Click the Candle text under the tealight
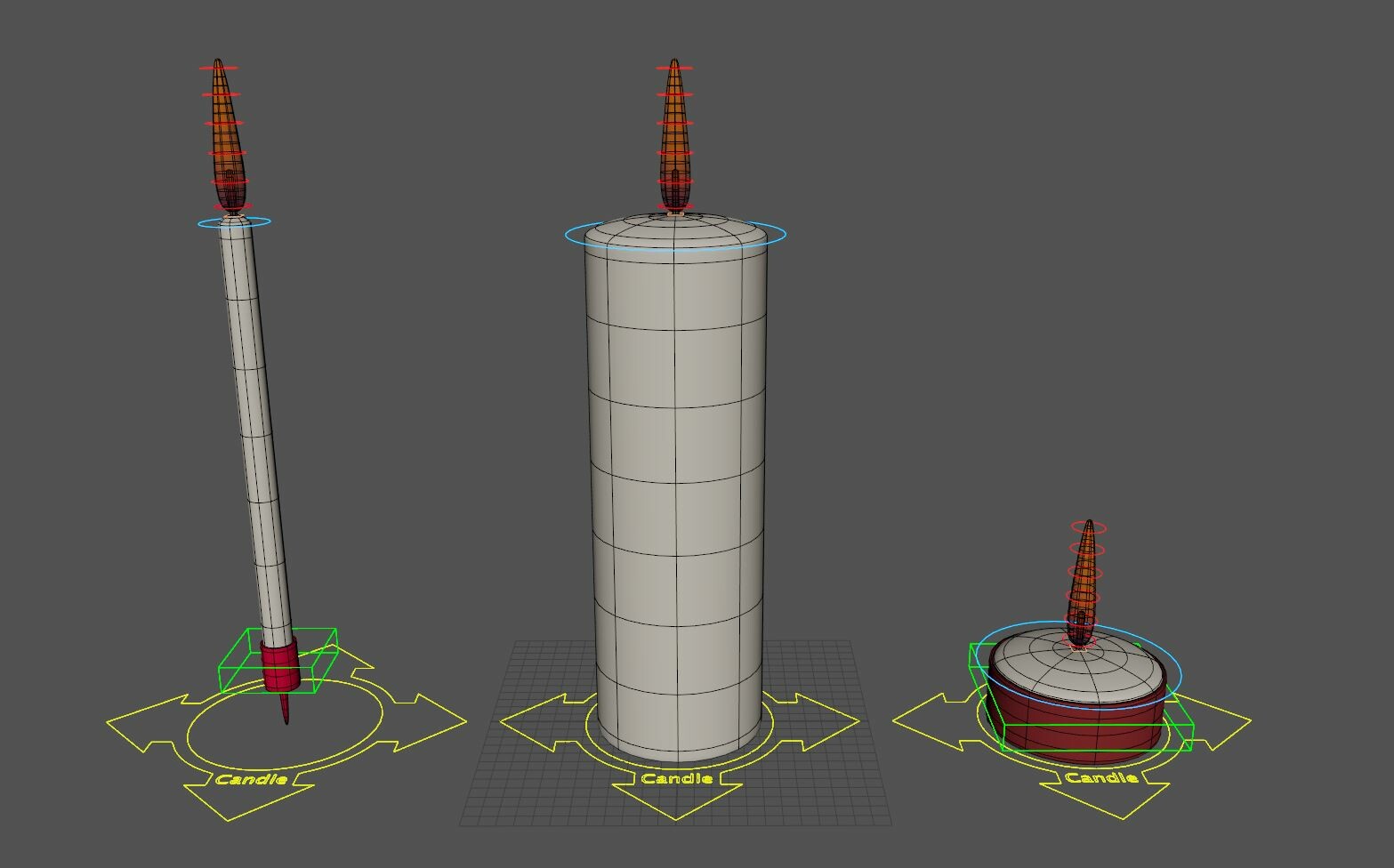 tap(1102, 776)
